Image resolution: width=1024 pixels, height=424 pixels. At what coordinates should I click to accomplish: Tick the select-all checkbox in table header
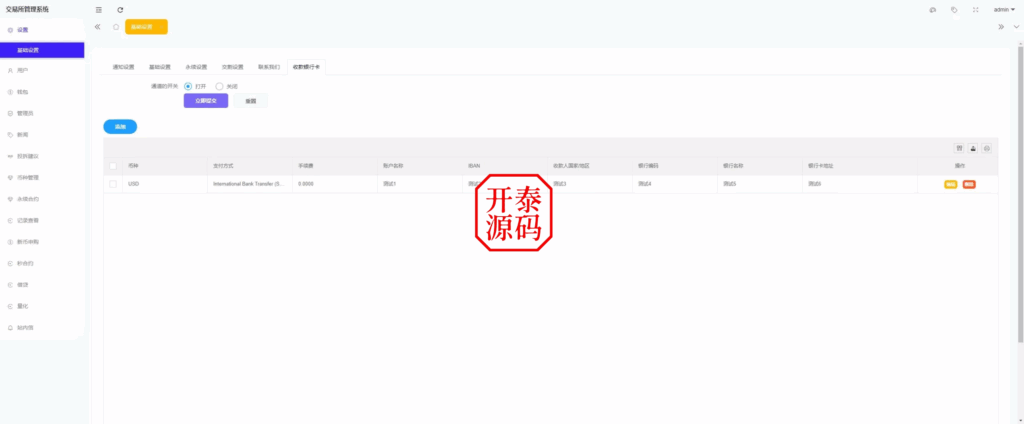coord(113,165)
